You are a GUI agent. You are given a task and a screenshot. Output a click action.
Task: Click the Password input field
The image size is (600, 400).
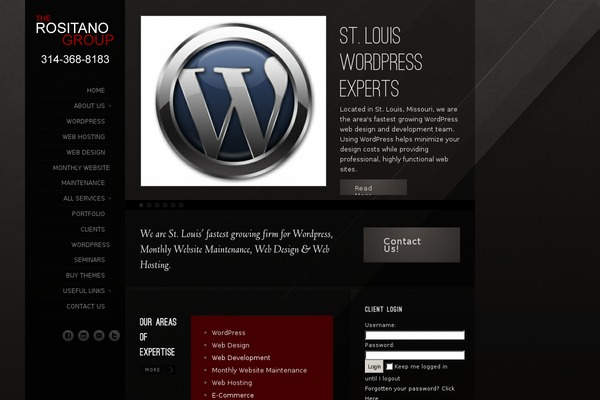coord(415,355)
